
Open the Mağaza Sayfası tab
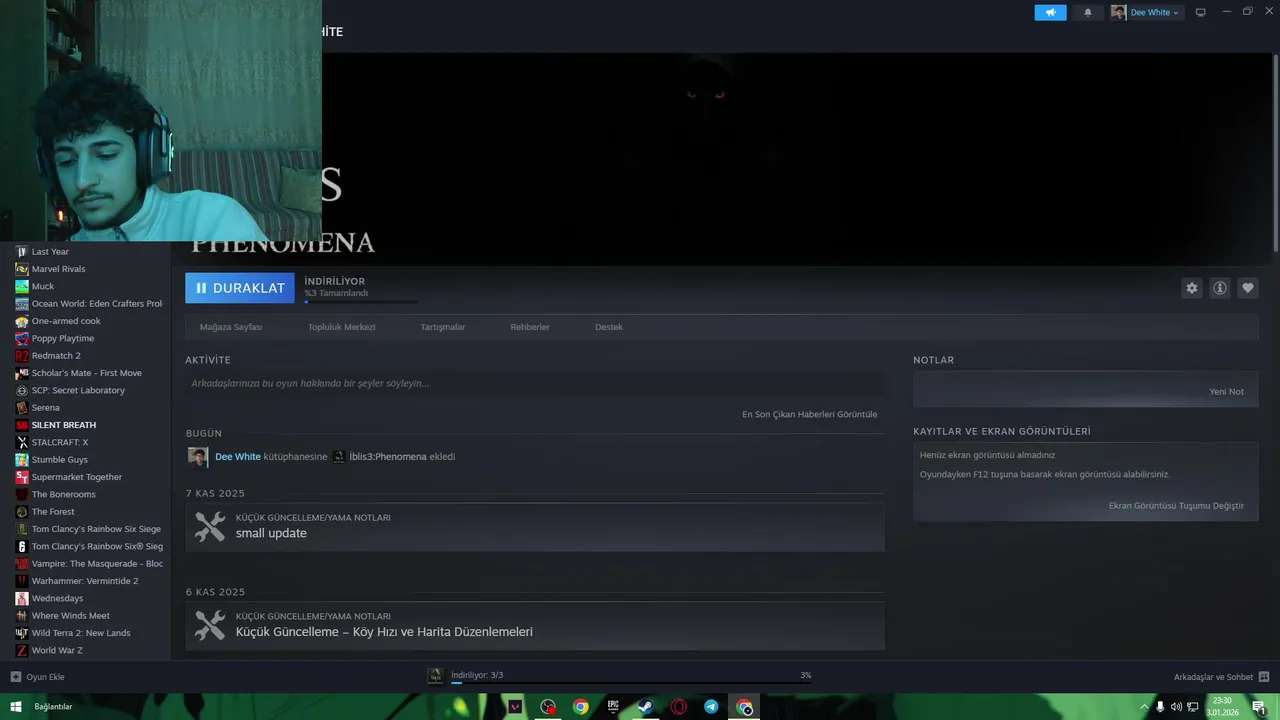pyautogui.click(x=231, y=327)
